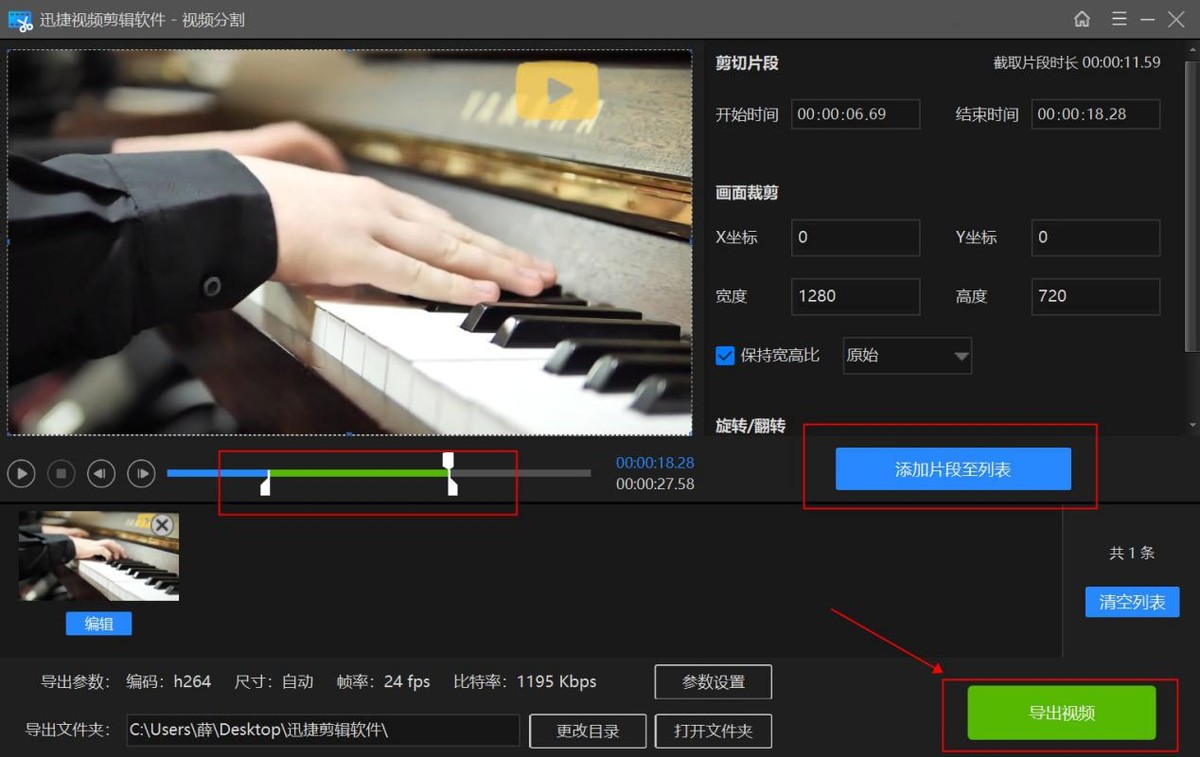
Task: Click the 旋转/翻转 section heading
Action: [750, 426]
